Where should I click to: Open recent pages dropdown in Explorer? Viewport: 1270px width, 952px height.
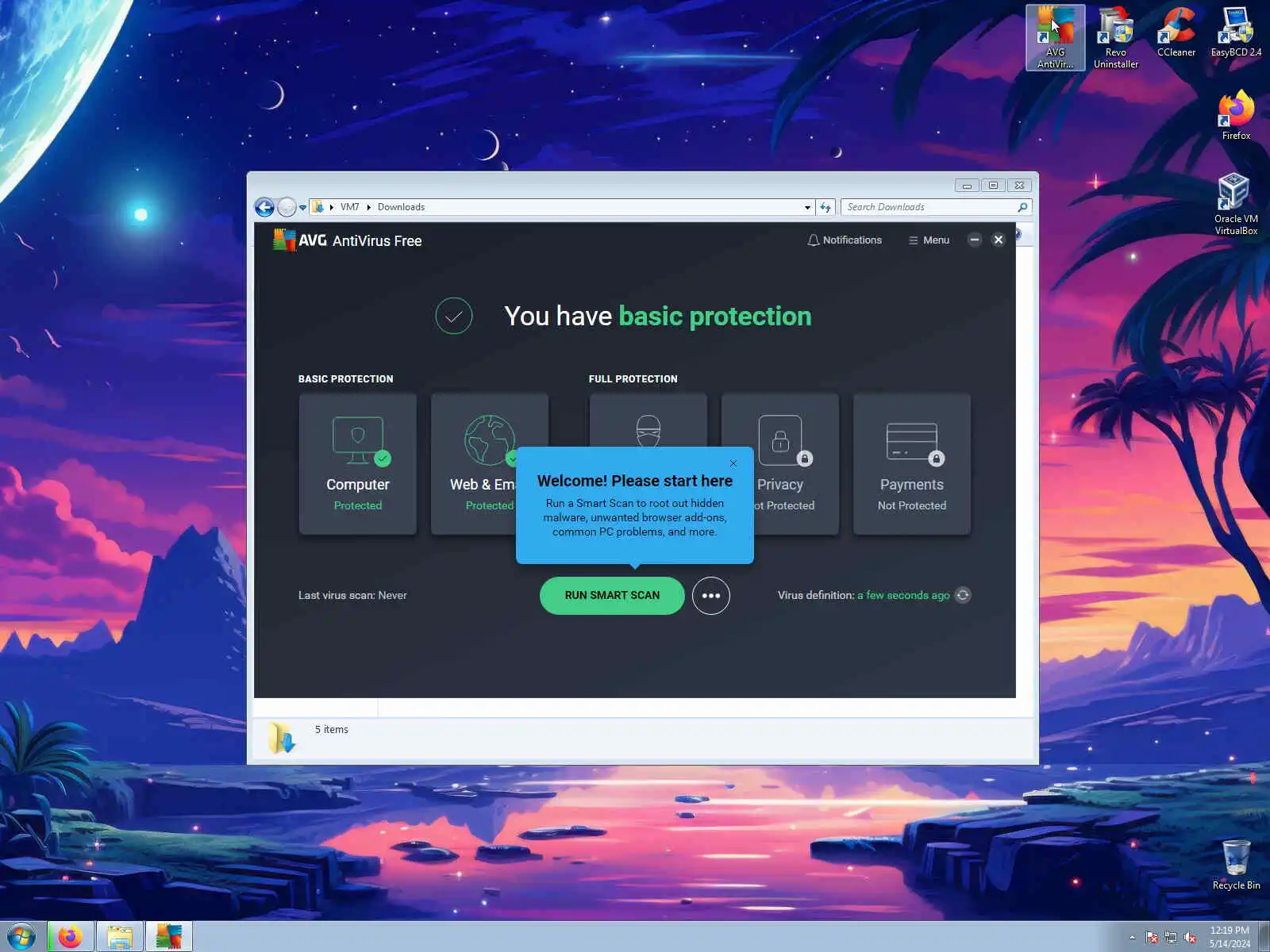click(302, 208)
